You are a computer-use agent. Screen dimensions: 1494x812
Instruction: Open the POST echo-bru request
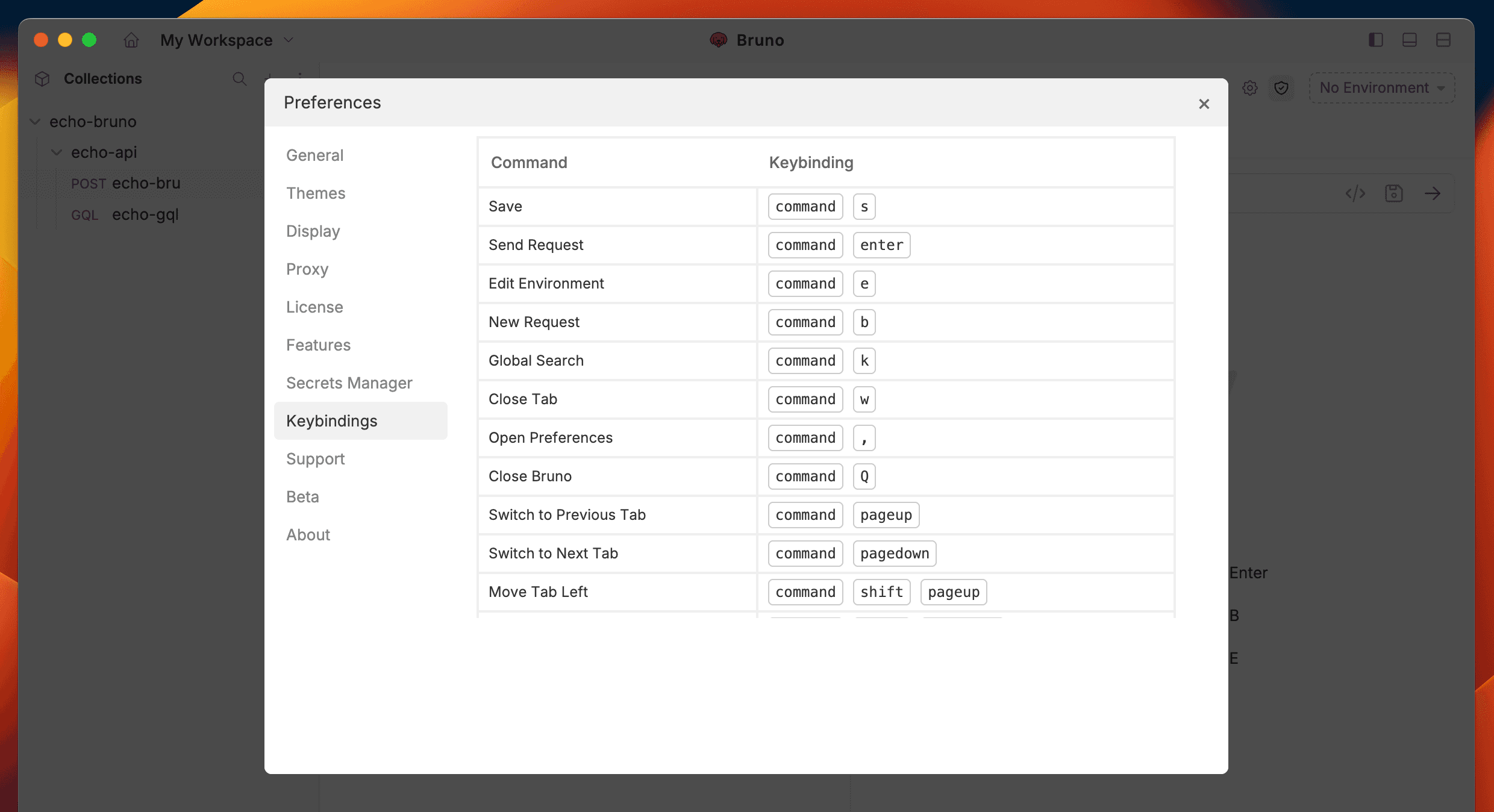(x=146, y=183)
